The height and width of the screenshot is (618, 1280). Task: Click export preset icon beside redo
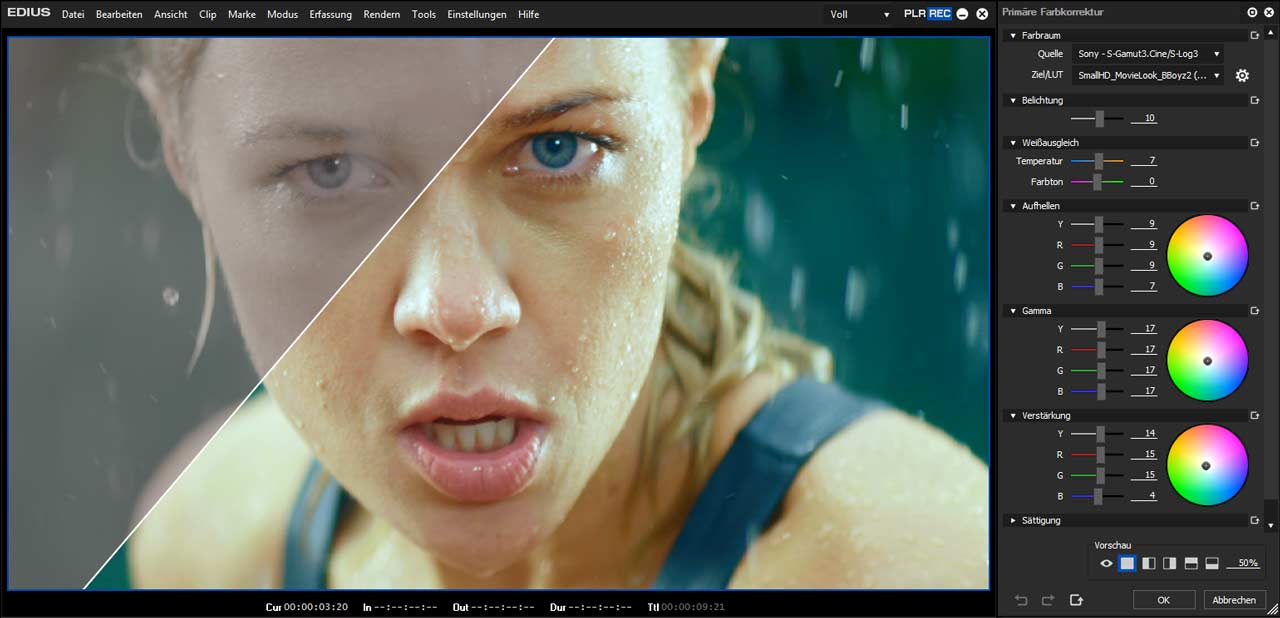(1076, 600)
